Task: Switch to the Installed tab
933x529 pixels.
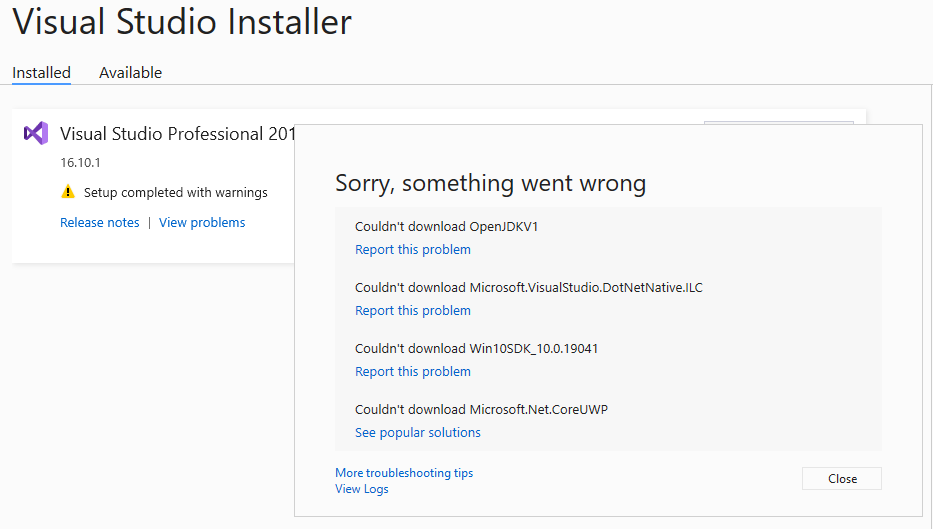Action: click(x=42, y=73)
